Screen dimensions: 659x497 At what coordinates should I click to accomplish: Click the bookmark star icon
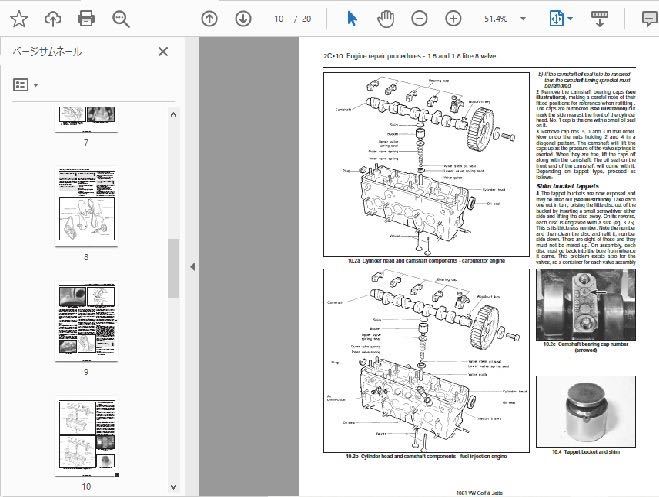click(19, 19)
